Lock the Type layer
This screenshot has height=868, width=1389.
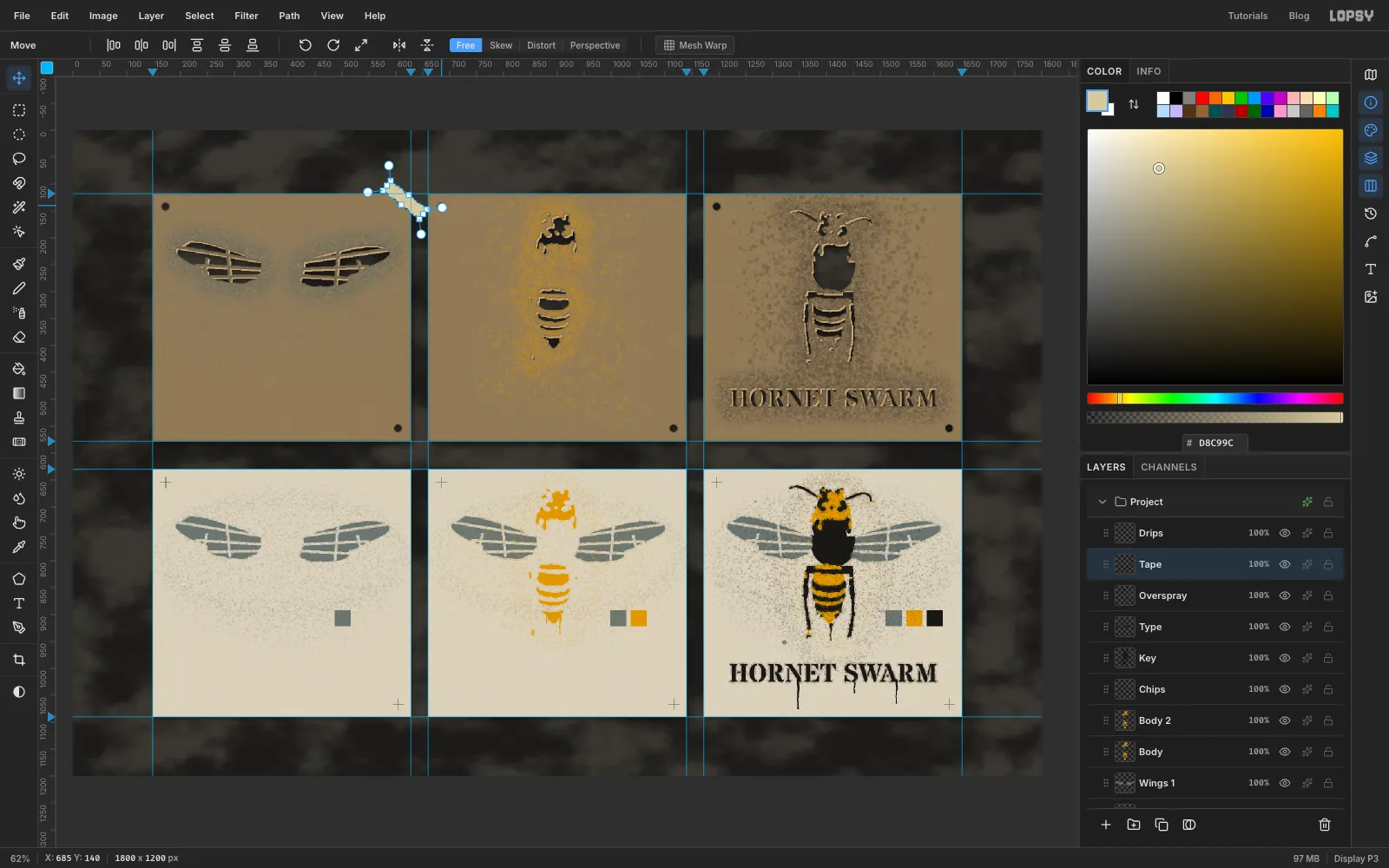[1328, 627]
